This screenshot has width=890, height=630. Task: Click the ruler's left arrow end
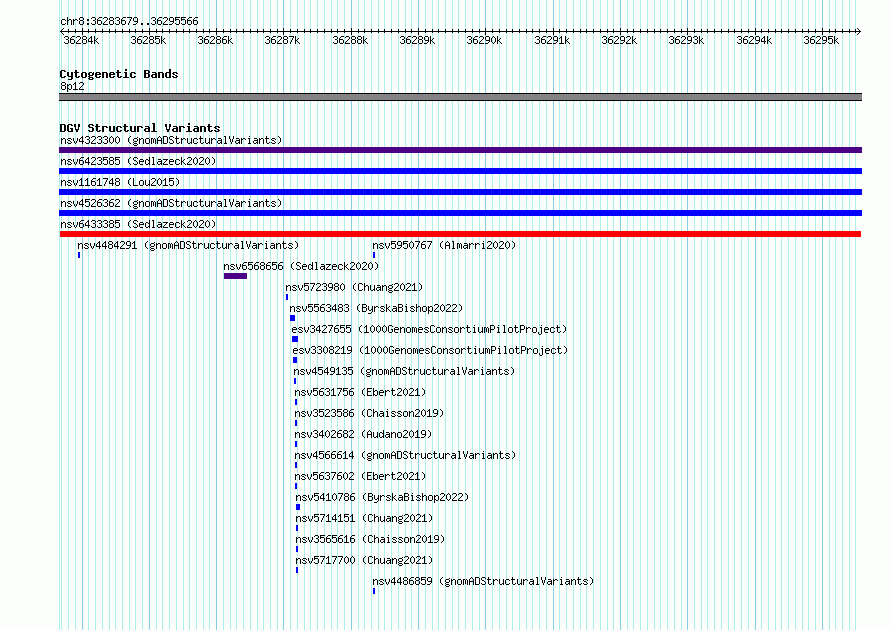(x=62, y=31)
